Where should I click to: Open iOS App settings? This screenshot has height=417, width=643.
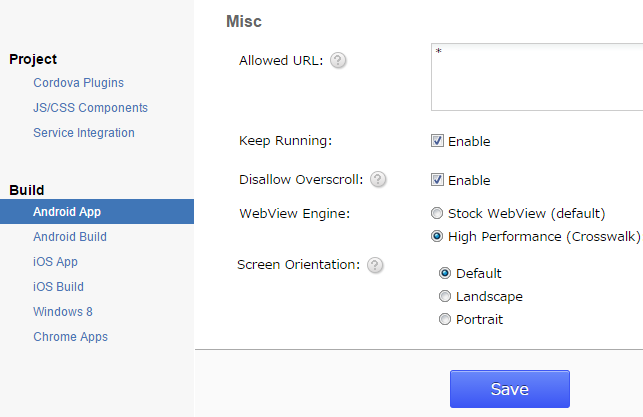[x=55, y=262]
